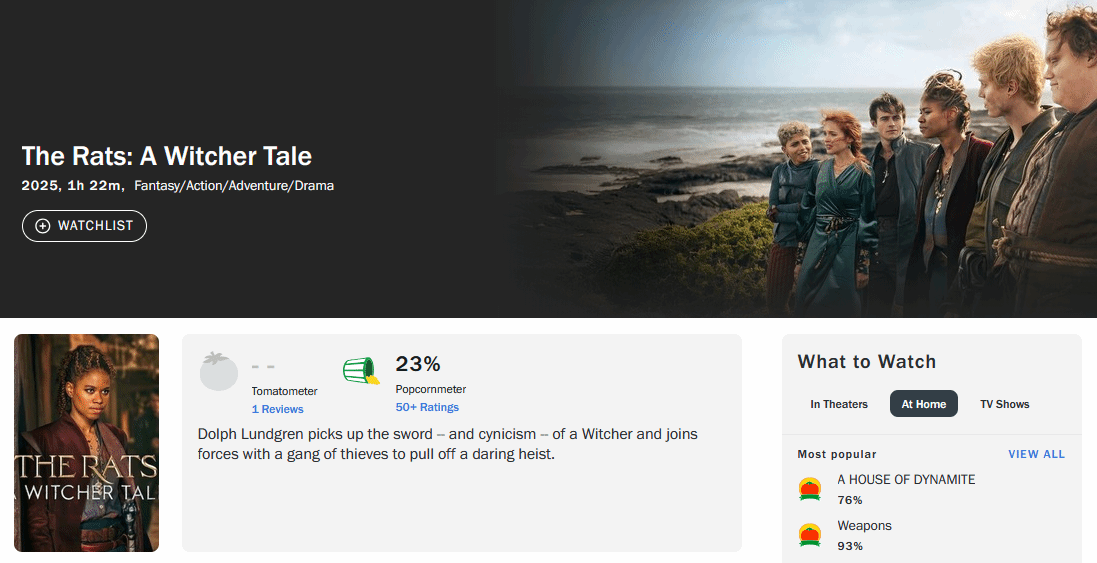The height and width of the screenshot is (563, 1097).
Task: Click The Rats movie poster thumbnail
Action: tap(87, 443)
